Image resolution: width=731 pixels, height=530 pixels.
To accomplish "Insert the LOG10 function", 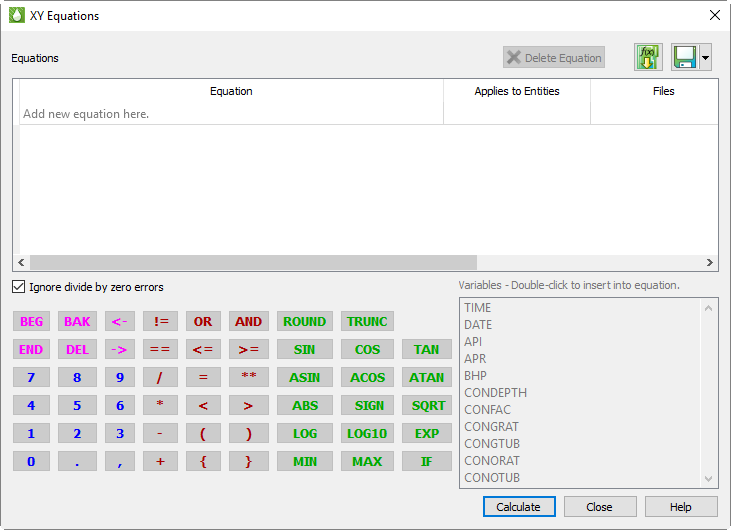I will [367, 434].
